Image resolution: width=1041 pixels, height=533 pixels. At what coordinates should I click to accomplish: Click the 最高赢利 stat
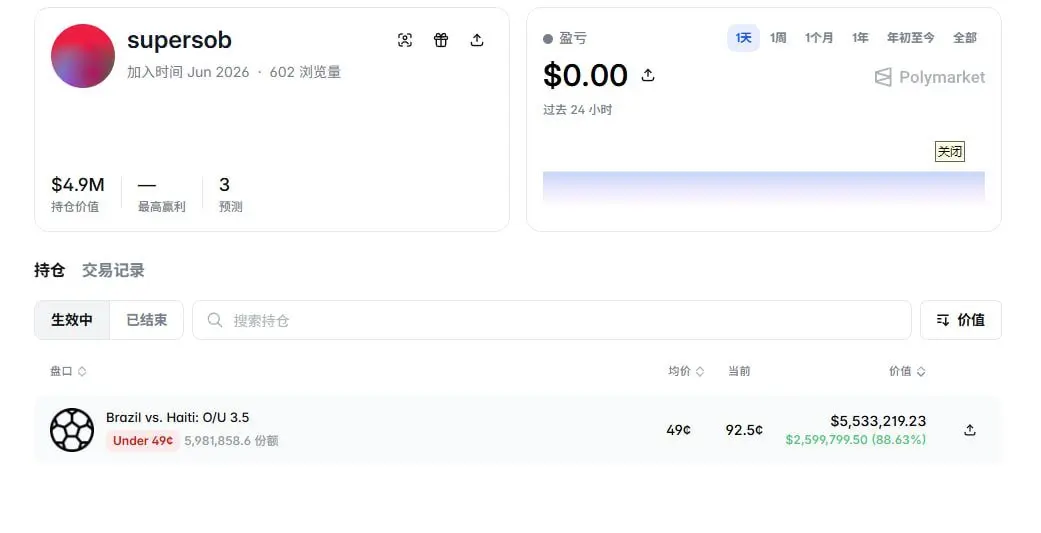[161, 193]
